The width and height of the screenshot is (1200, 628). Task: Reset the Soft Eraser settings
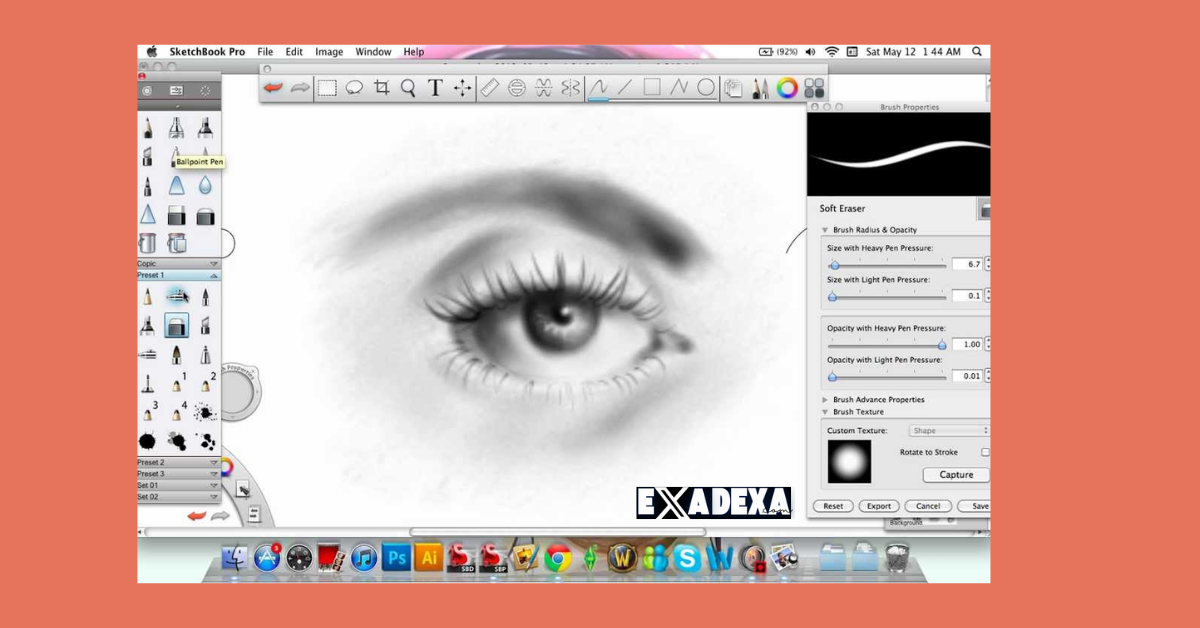(832, 506)
